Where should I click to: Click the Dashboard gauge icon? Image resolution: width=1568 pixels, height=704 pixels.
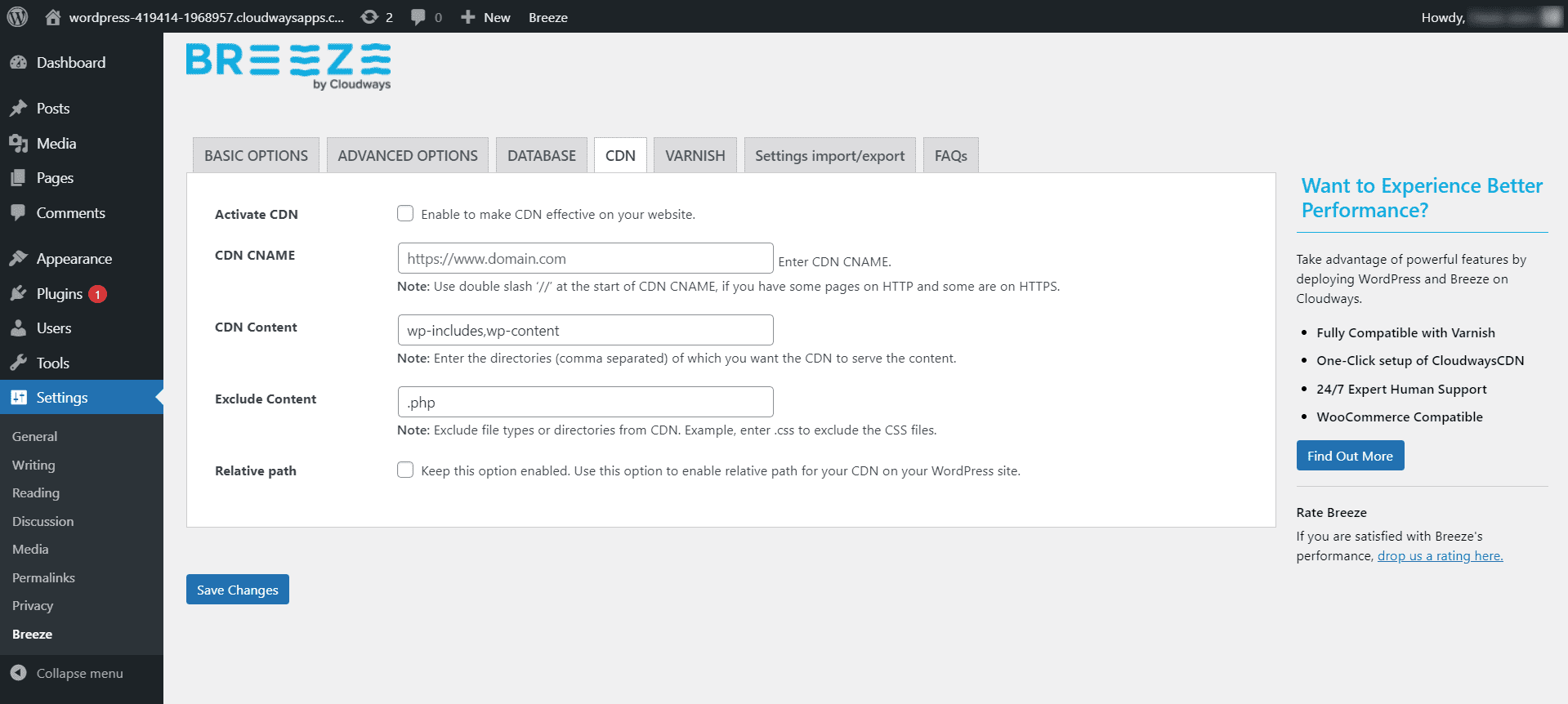(18, 63)
